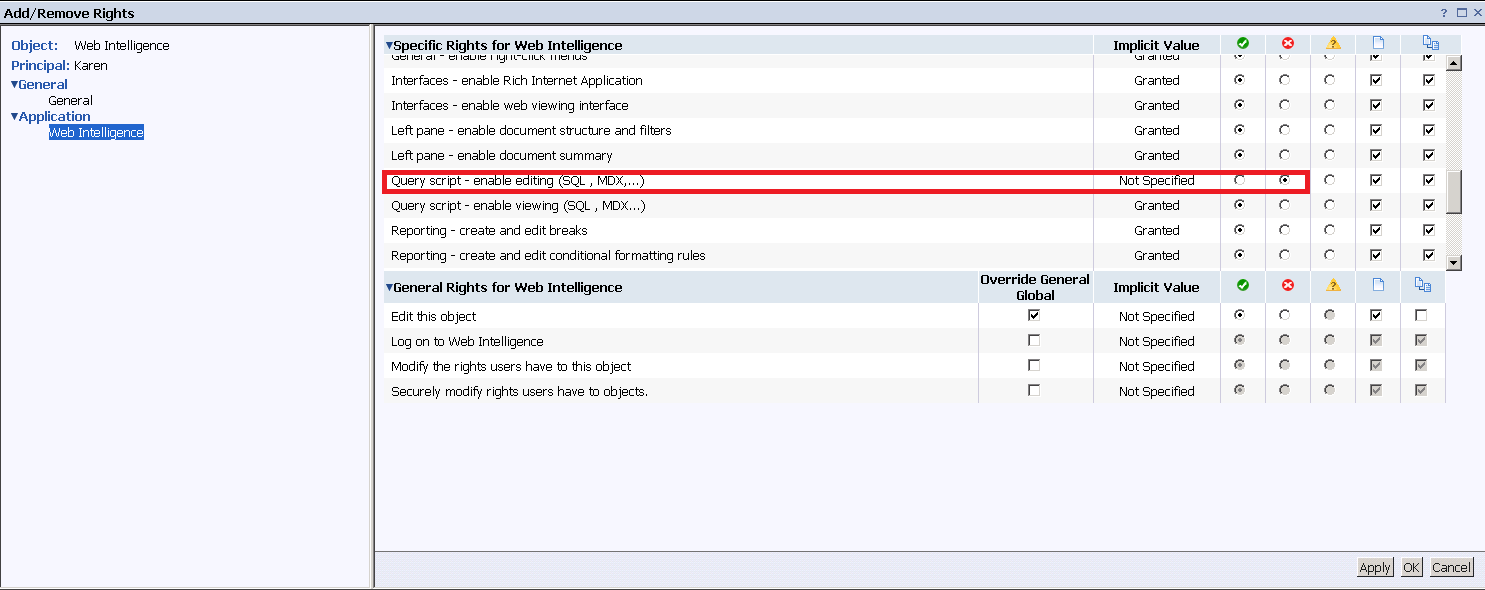This screenshot has width=1485, height=590.
Task: Collapse the Application section in left tree
Action: pos(14,117)
